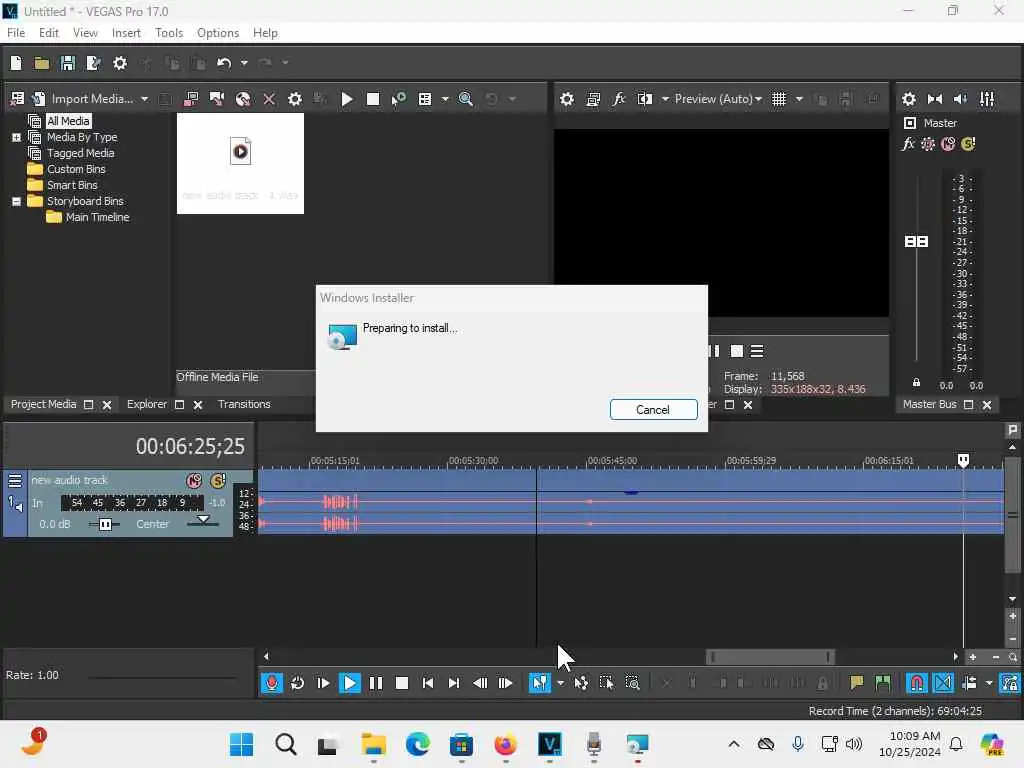Expand Media By Type node
This screenshot has height=768, width=1024.
pyautogui.click(x=16, y=137)
